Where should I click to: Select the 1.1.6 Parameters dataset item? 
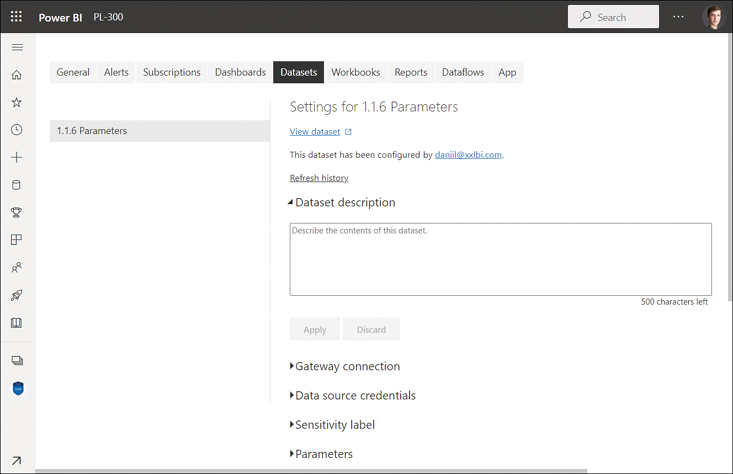click(x=160, y=131)
